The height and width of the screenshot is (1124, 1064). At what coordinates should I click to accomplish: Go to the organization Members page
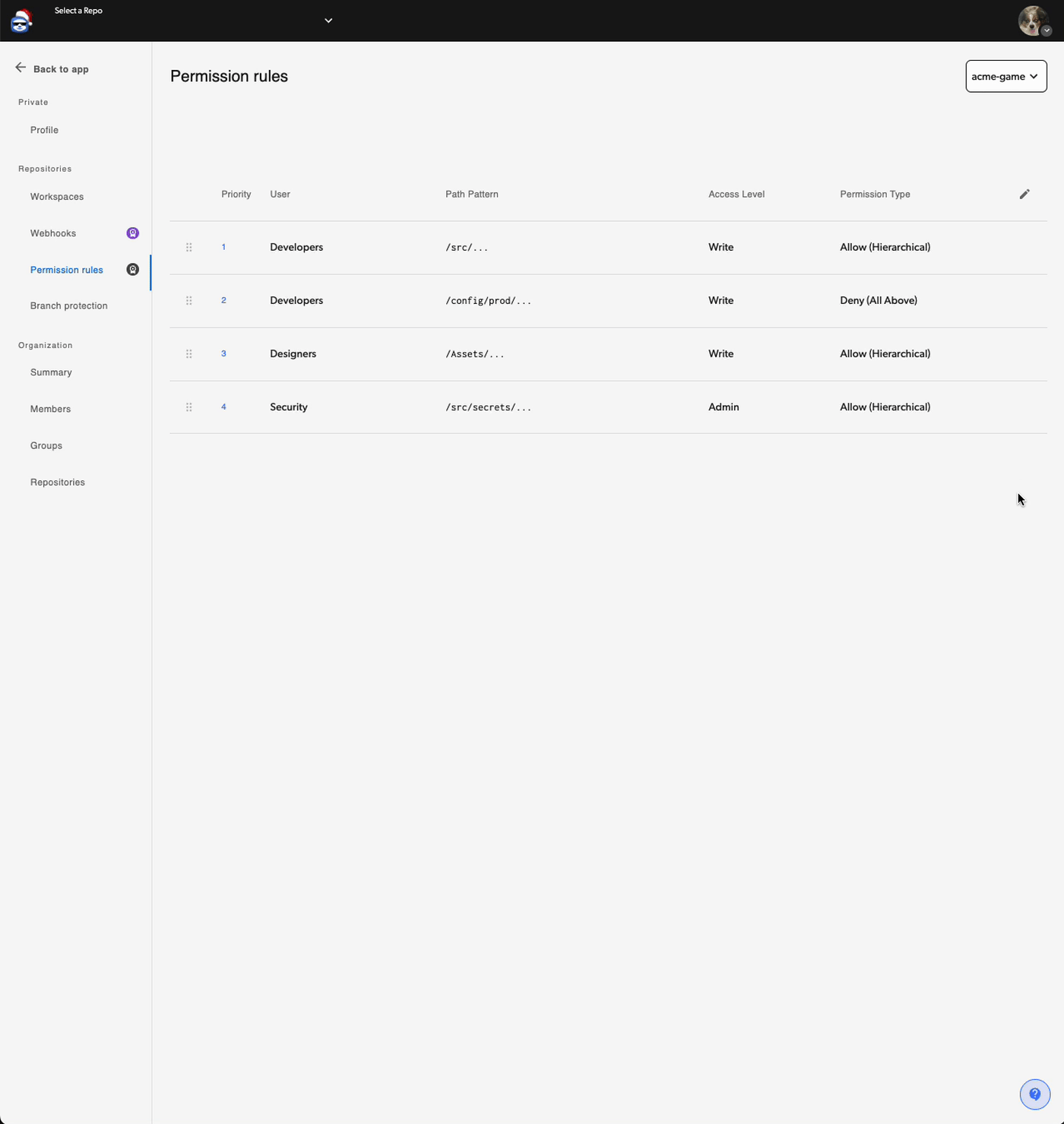(x=50, y=409)
